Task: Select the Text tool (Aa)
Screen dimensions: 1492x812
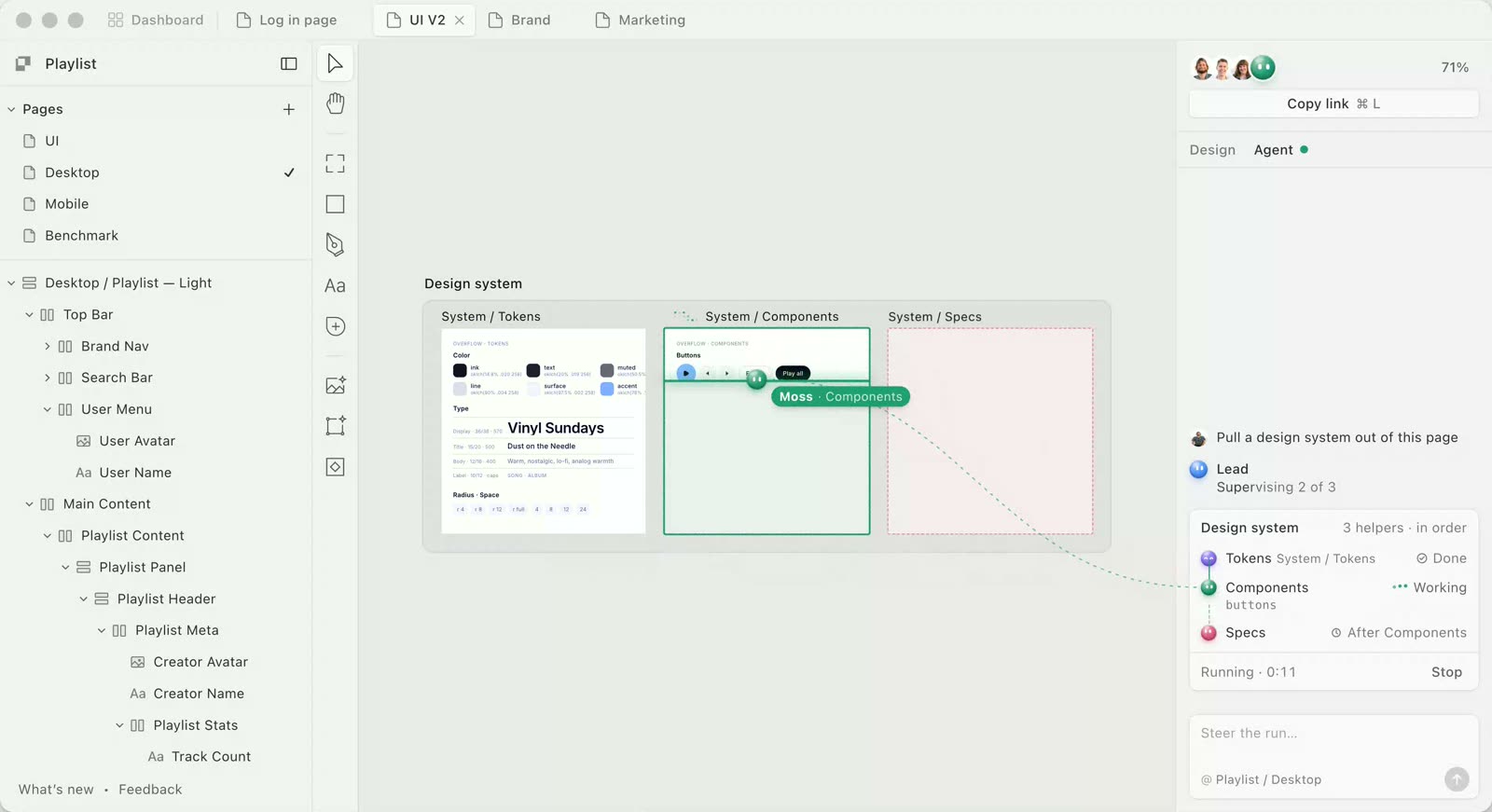Action: (335, 285)
